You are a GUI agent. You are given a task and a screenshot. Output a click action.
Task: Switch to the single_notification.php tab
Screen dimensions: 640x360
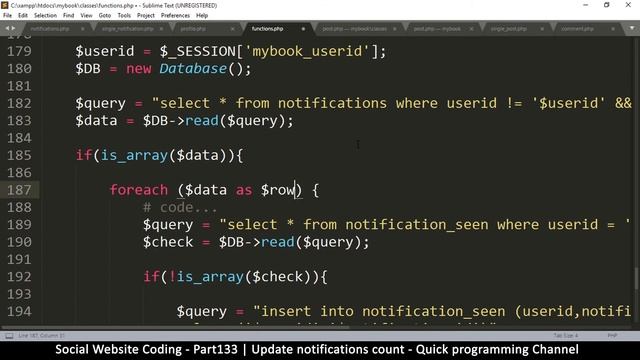pyautogui.click(x=128, y=29)
